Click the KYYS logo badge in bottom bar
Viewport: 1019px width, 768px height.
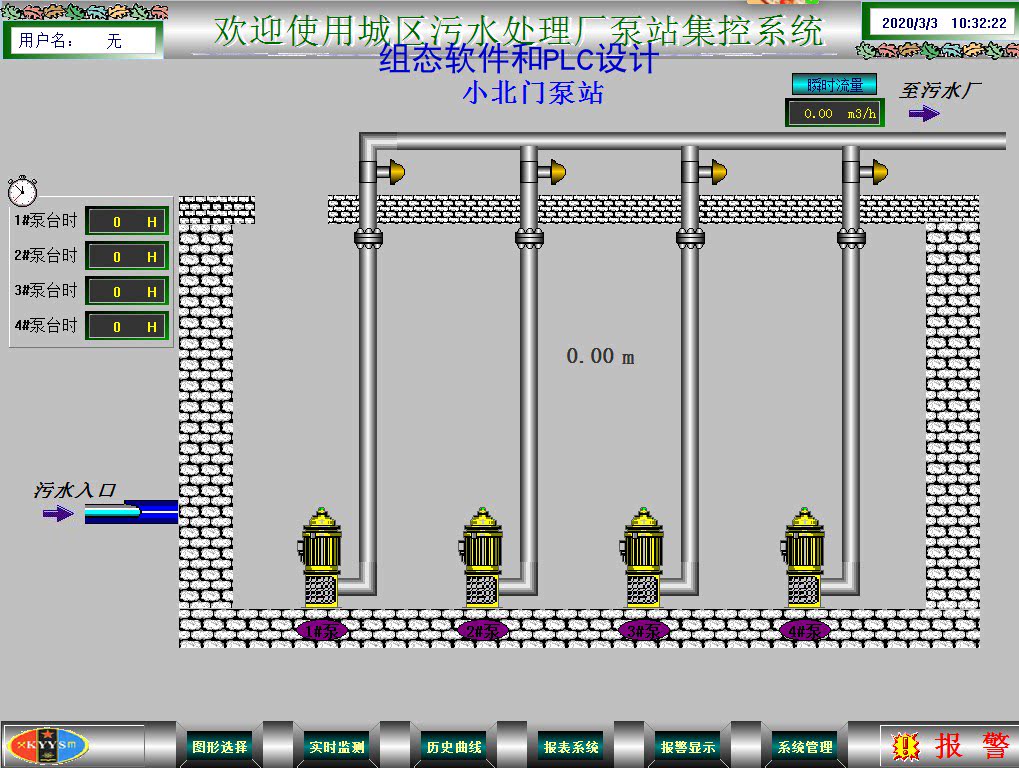(47, 745)
